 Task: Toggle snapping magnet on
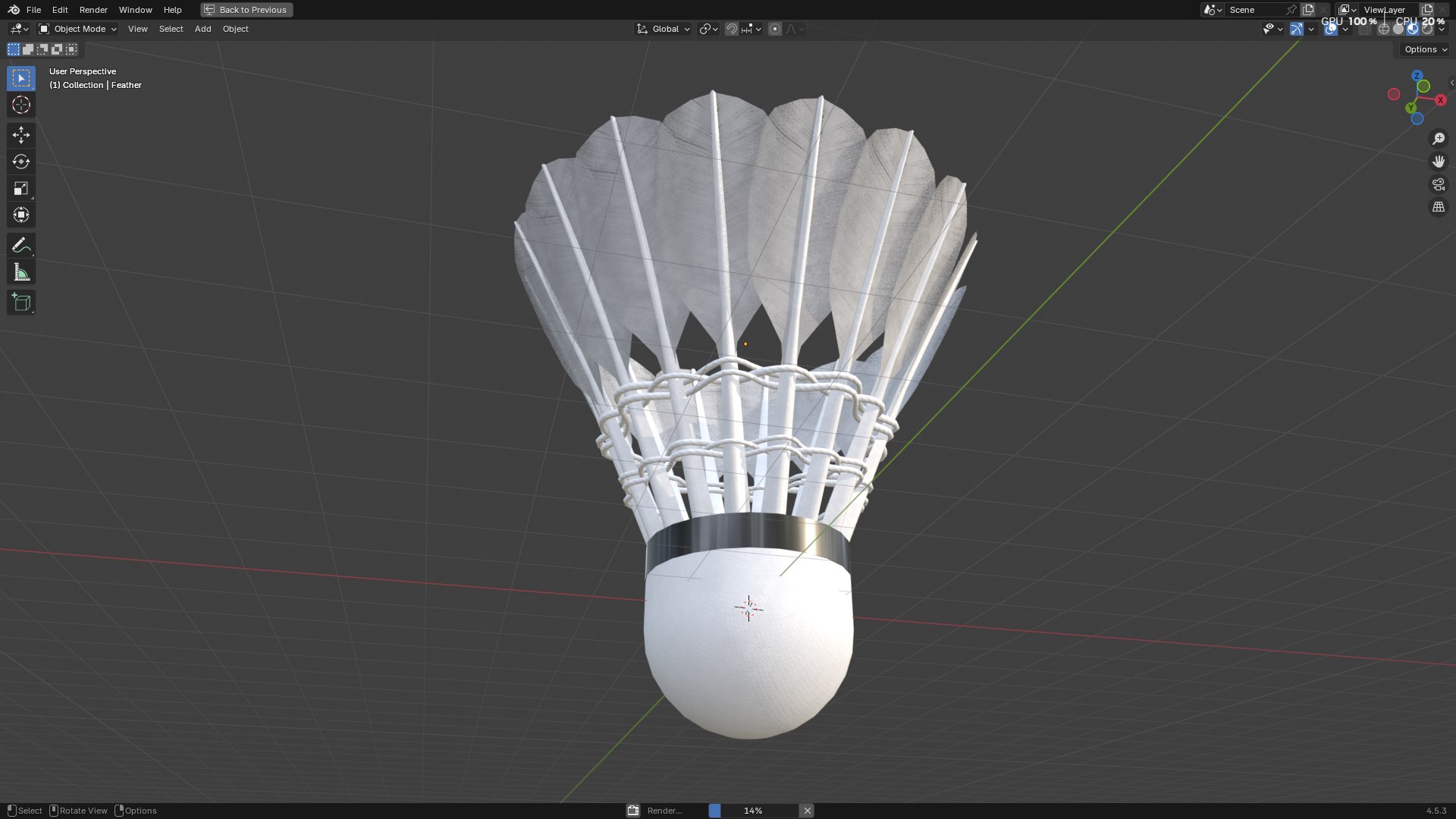click(x=731, y=29)
